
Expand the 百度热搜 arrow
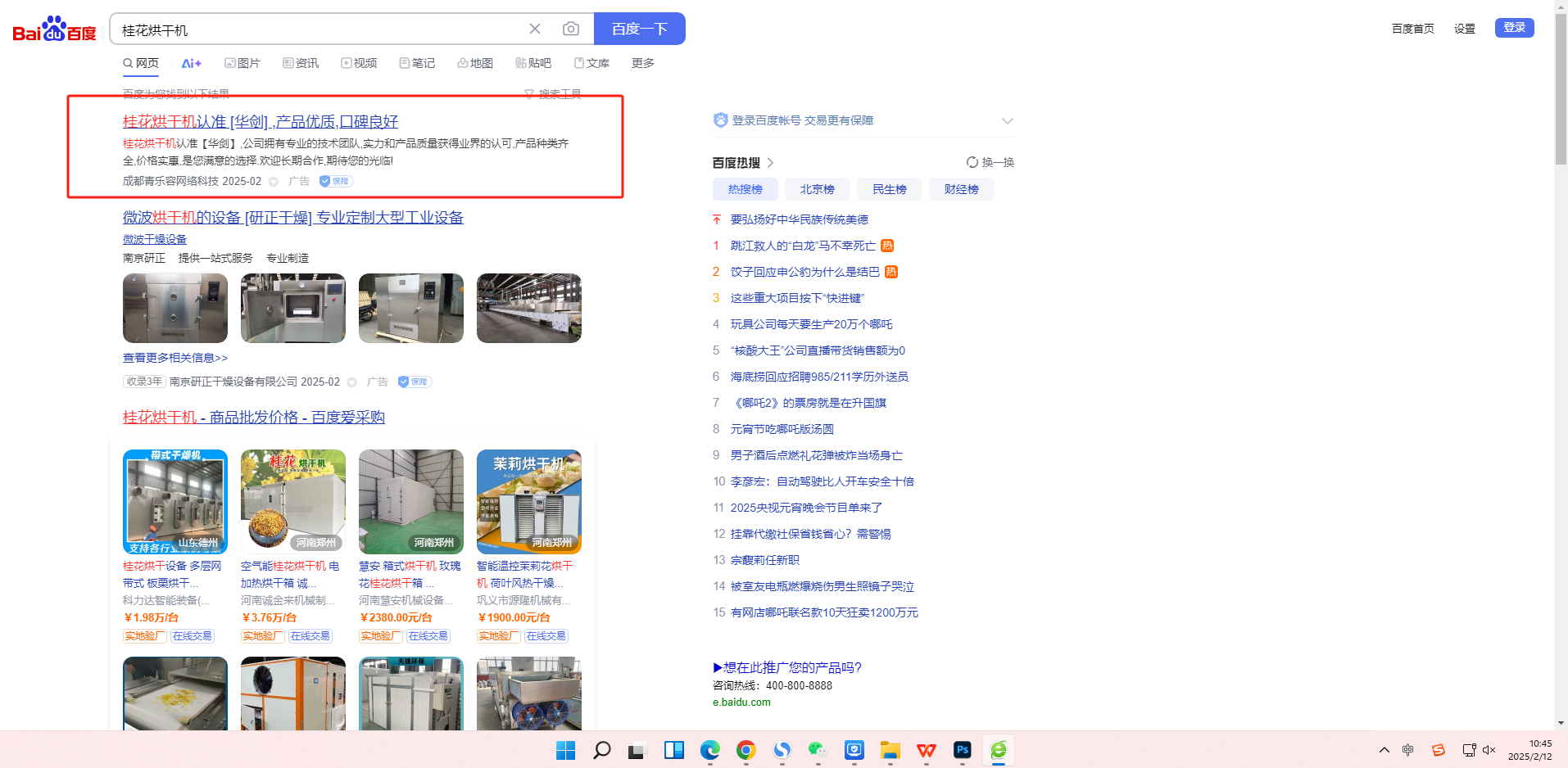[x=771, y=163]
